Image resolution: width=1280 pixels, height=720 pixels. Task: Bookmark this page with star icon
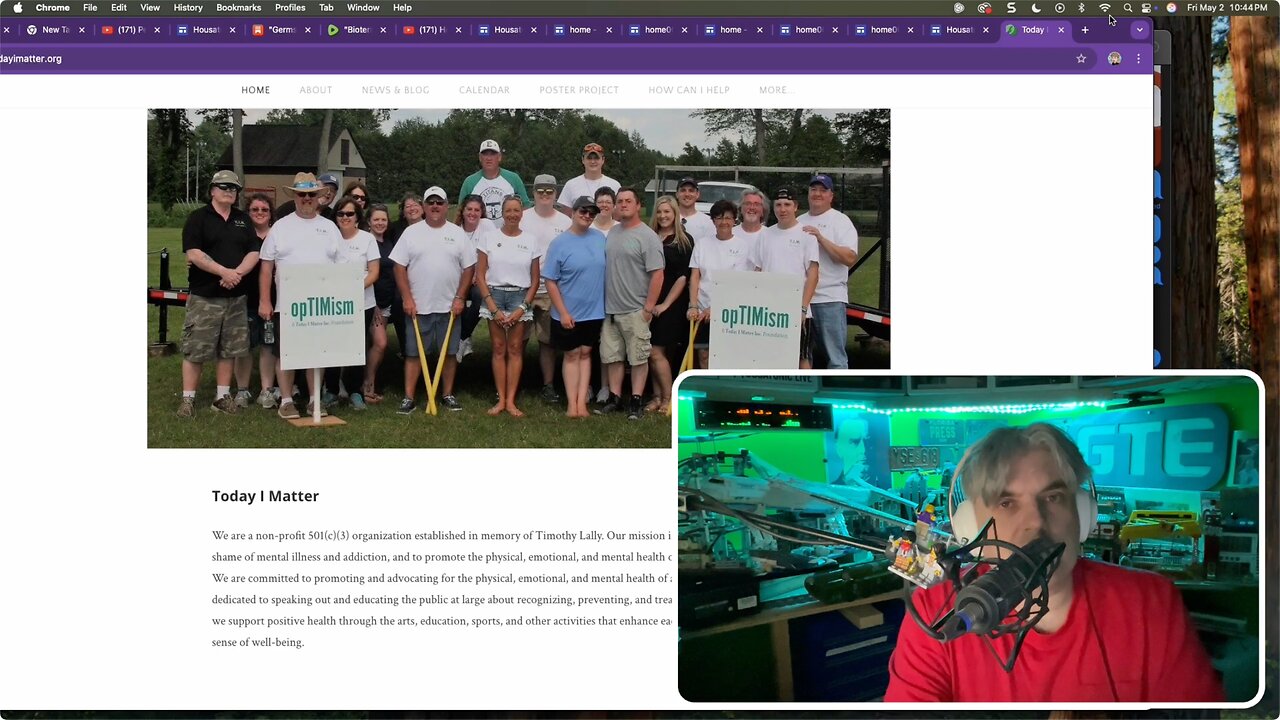pos(1081,59)
